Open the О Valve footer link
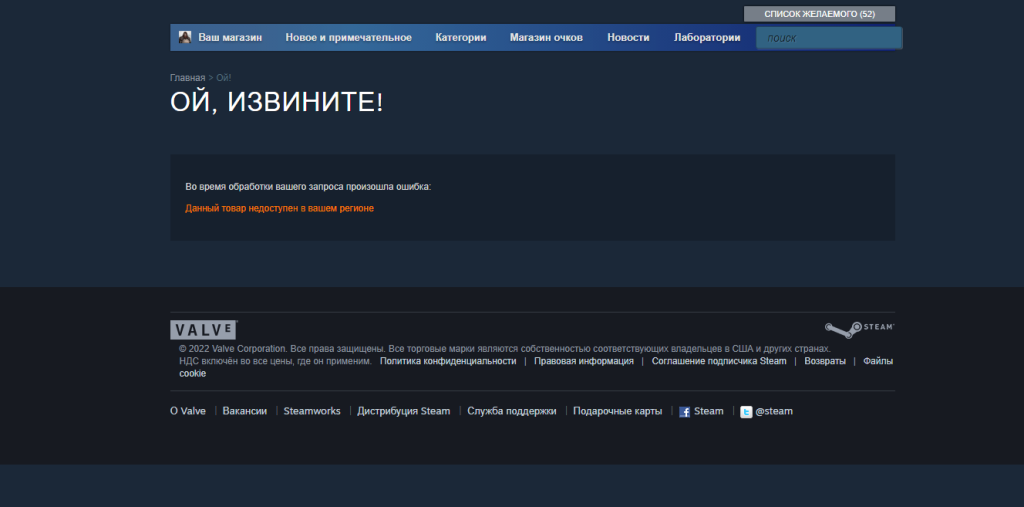This screenshot has height=507, width=1024. tap(188, 411)
